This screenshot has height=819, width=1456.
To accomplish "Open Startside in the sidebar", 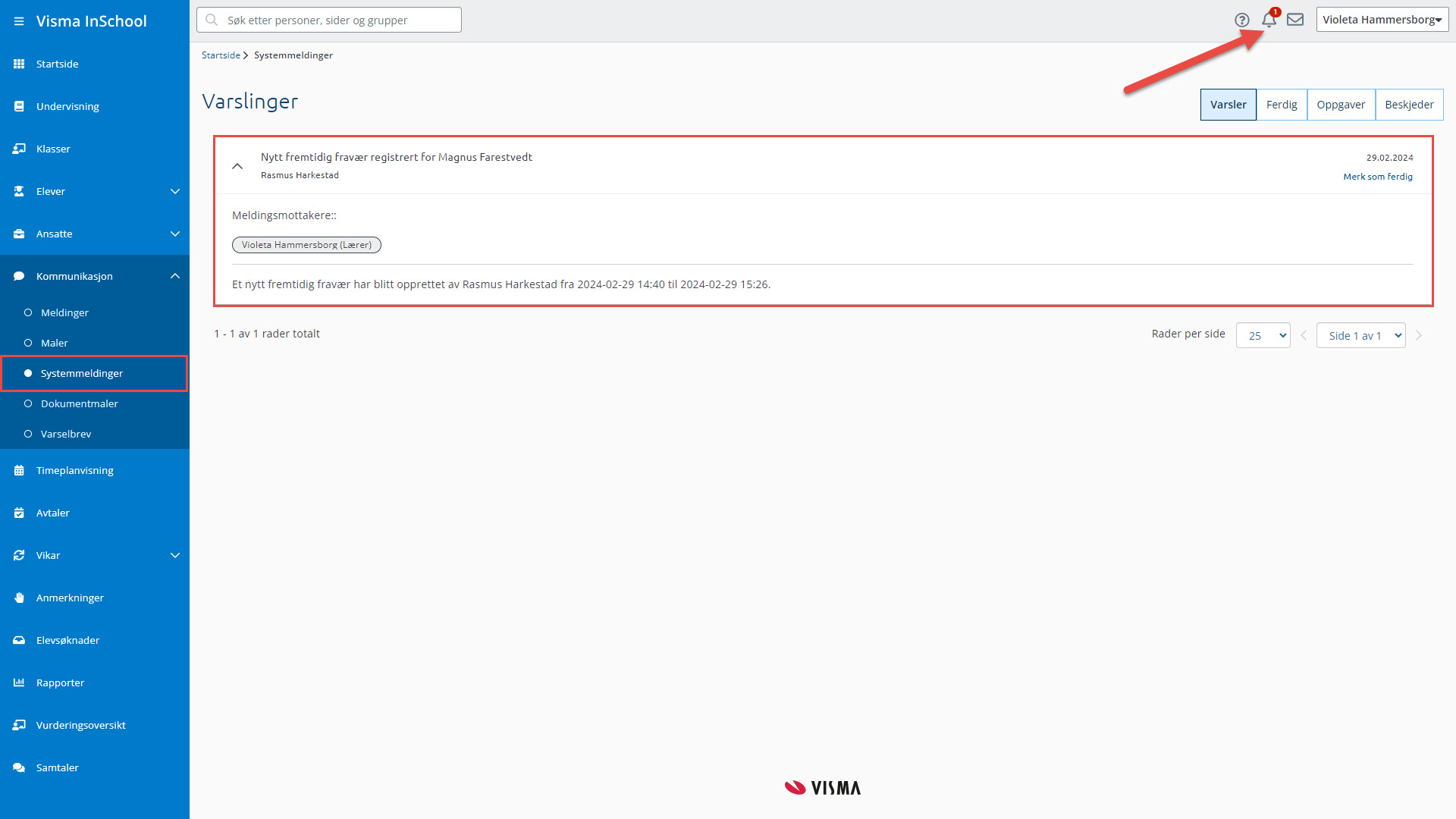I will pyautogui.click(x=95, y=64).
